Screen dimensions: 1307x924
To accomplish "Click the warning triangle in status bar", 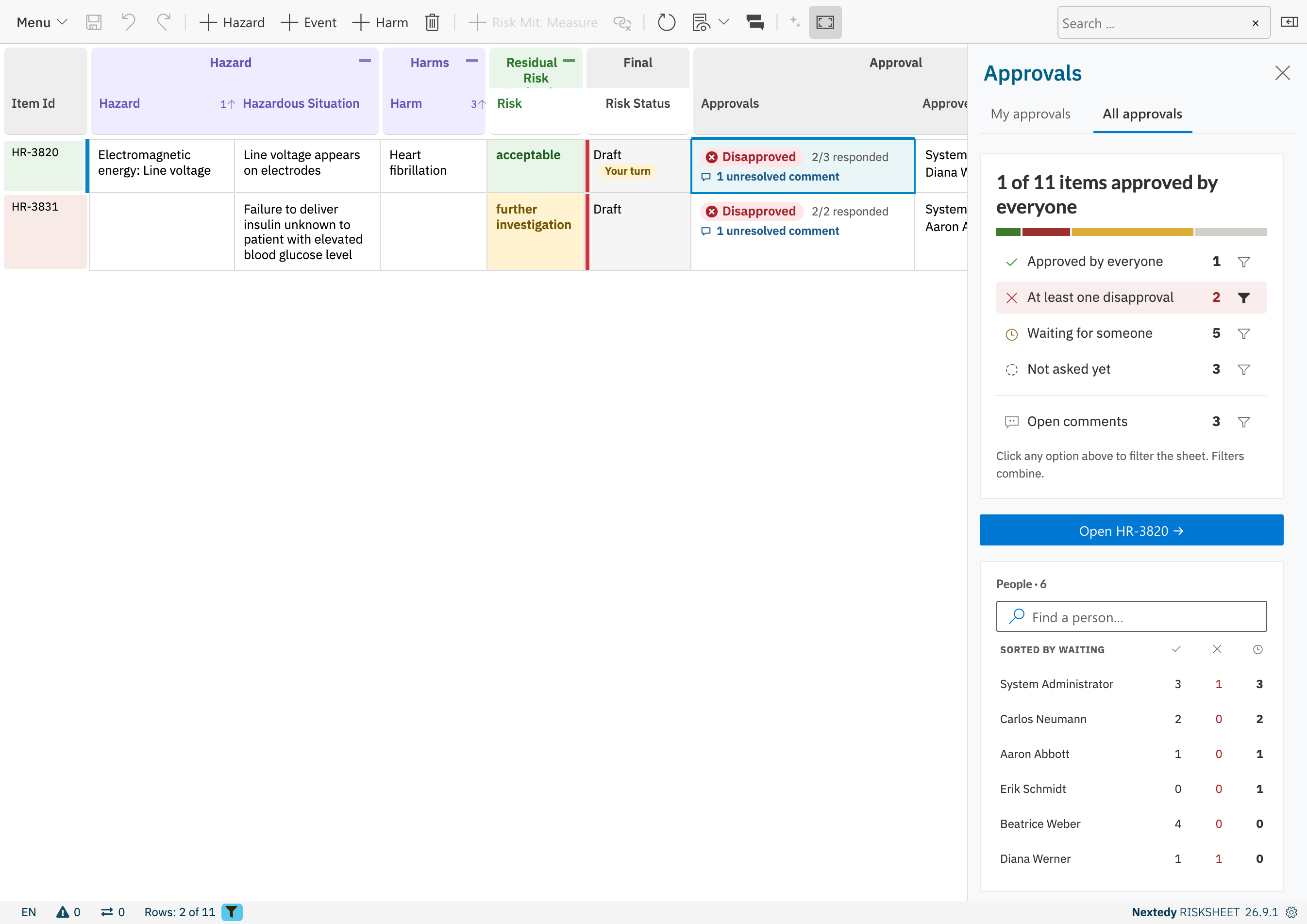I will 63,912.
